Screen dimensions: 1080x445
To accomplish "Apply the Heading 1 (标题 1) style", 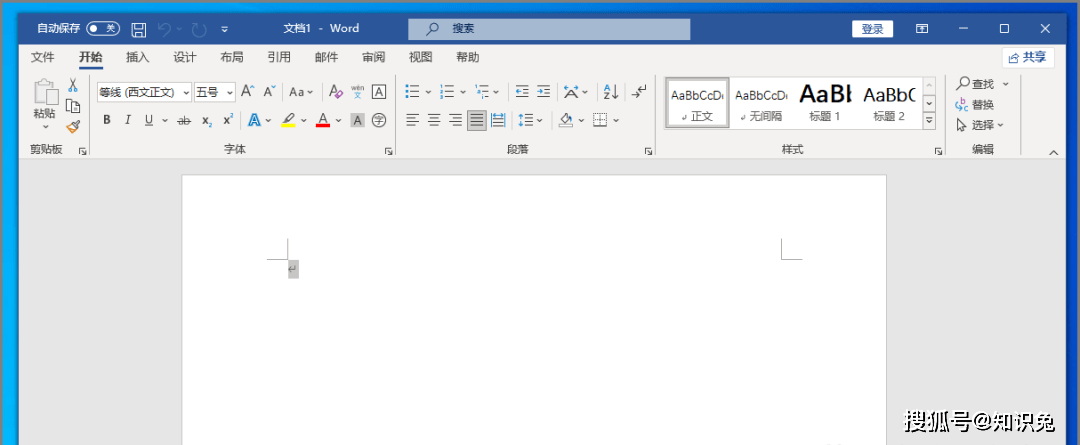I will (x=825, y=103).
